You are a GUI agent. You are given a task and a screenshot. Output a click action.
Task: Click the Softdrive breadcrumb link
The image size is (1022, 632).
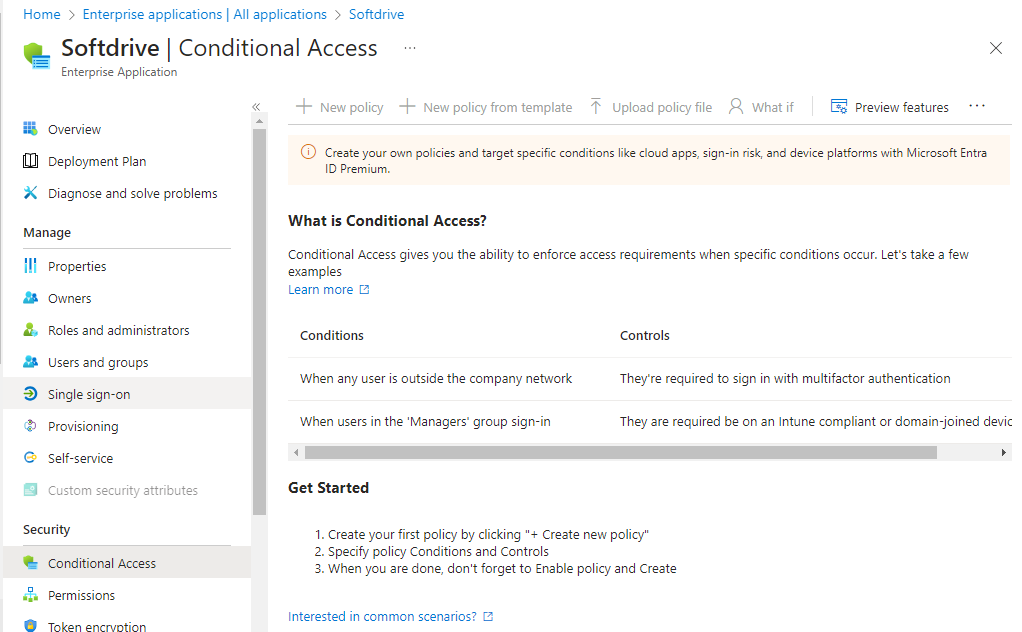coord(376,14)
